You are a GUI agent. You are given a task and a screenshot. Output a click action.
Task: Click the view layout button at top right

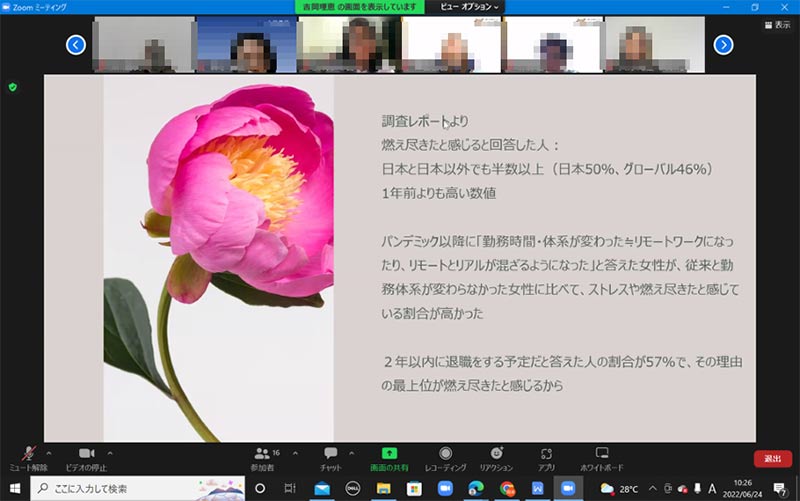pos(778,24)
